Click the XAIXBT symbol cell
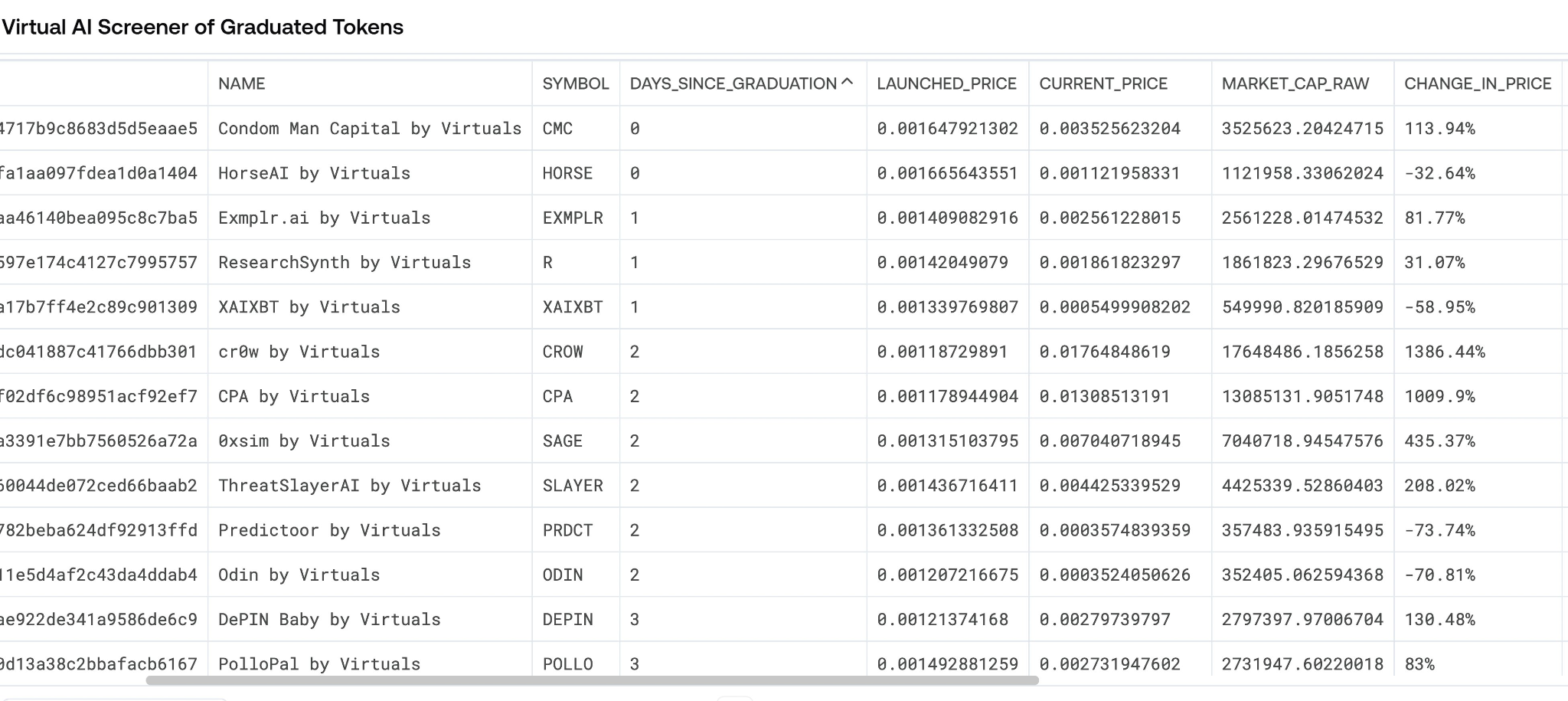The image size is (1568, 701). pos(572,307)
